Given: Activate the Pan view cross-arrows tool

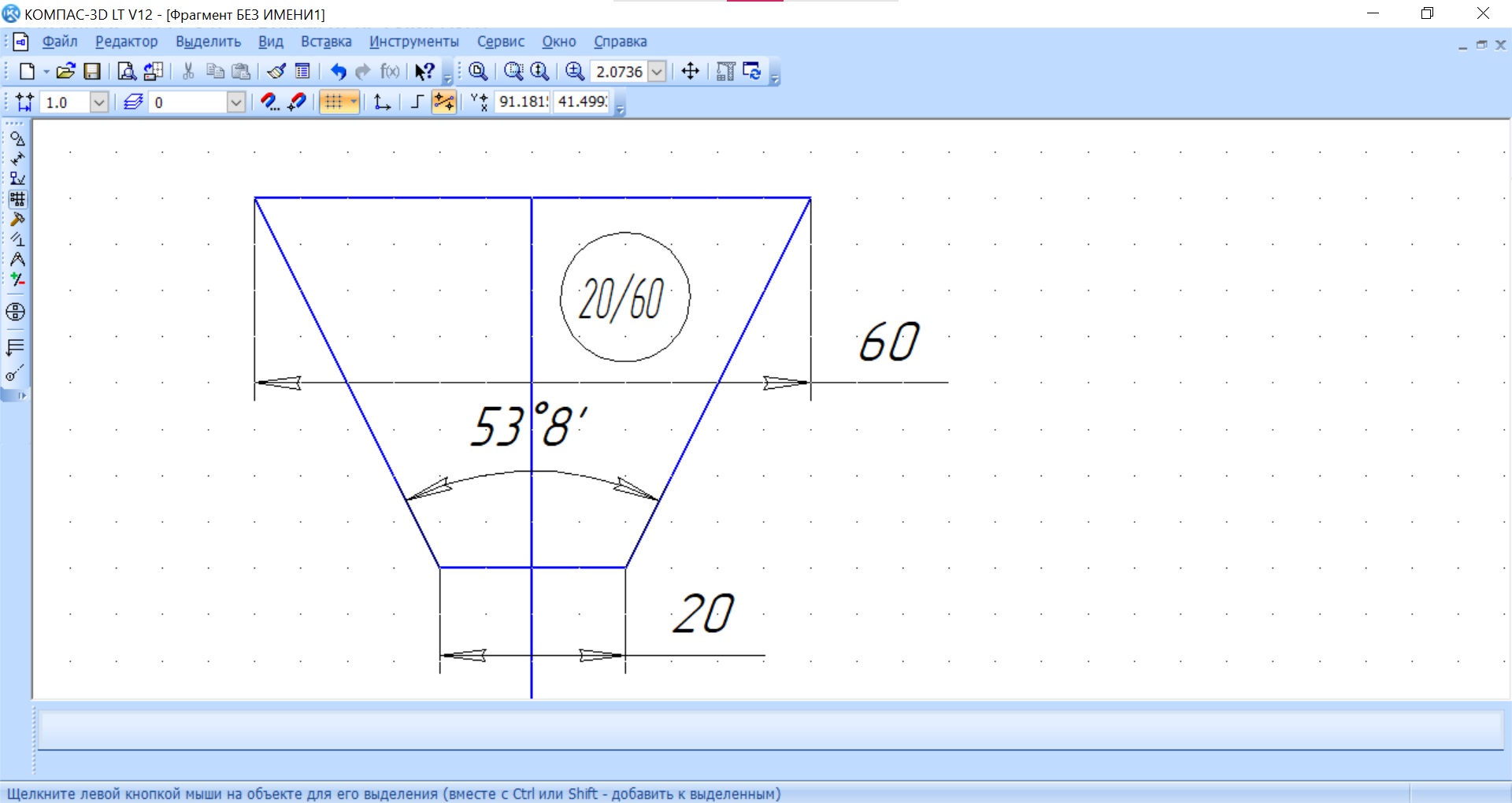Looking at the screenshot, I should point(690,72).
